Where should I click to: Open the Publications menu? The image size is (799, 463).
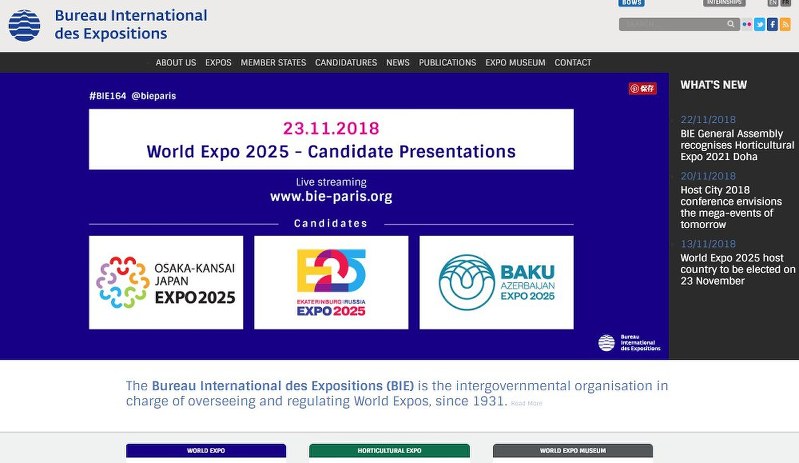[x=447, y=63]
